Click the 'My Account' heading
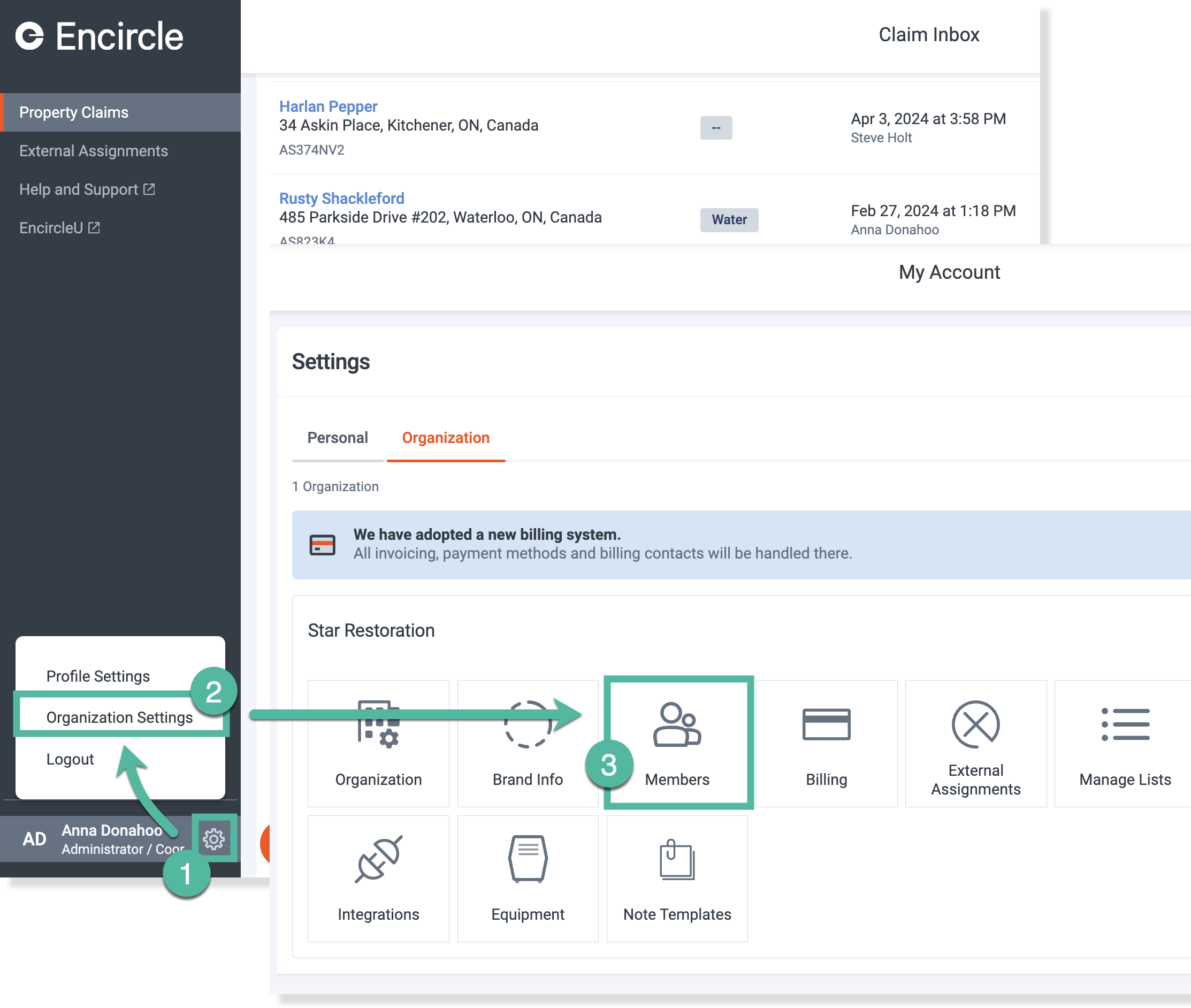This screenshot has height=1008, width=1191. [x=949, y=272]
